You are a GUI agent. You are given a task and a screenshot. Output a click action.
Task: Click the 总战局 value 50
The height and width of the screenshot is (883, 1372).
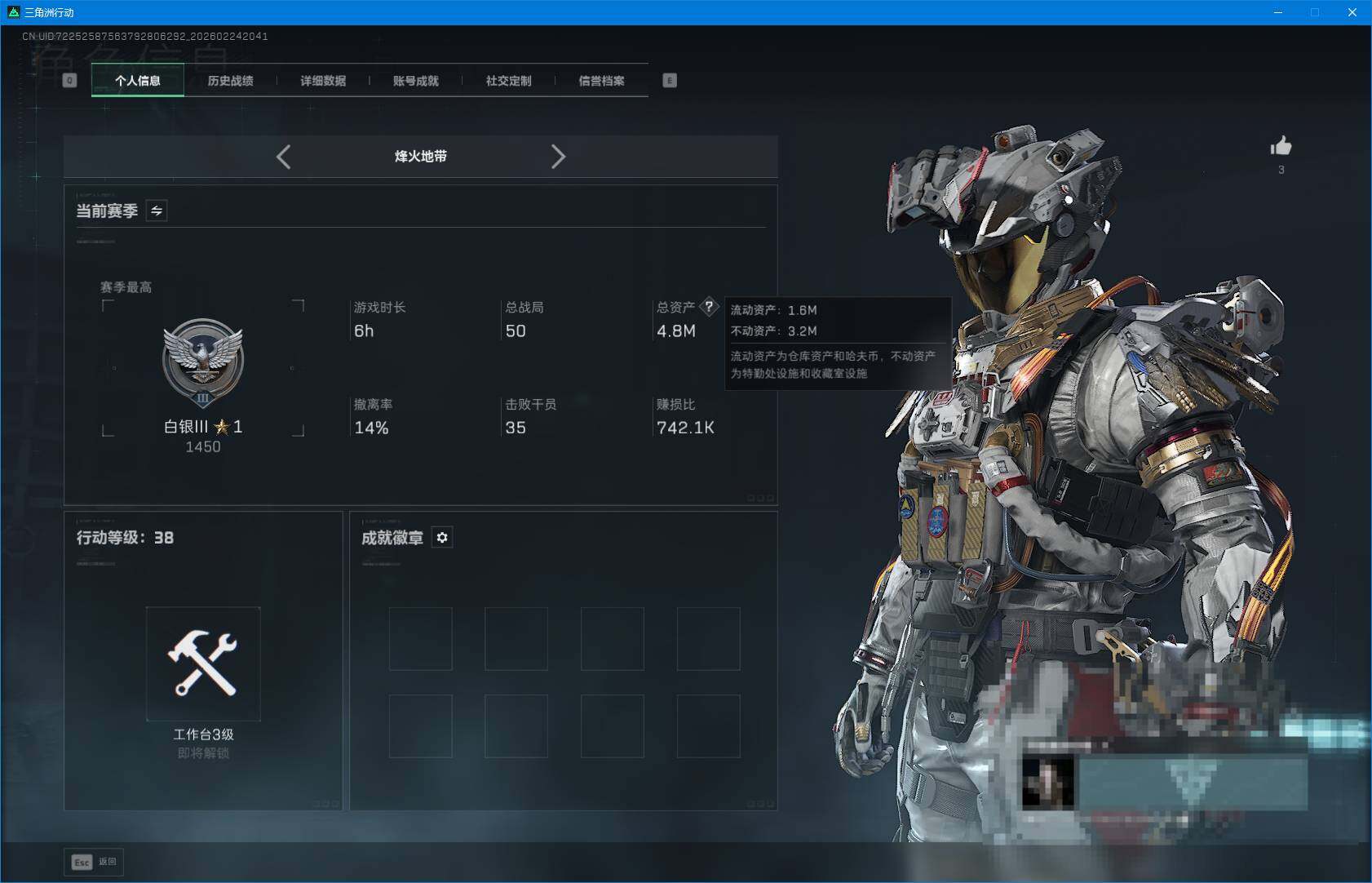tap(516, 331)
